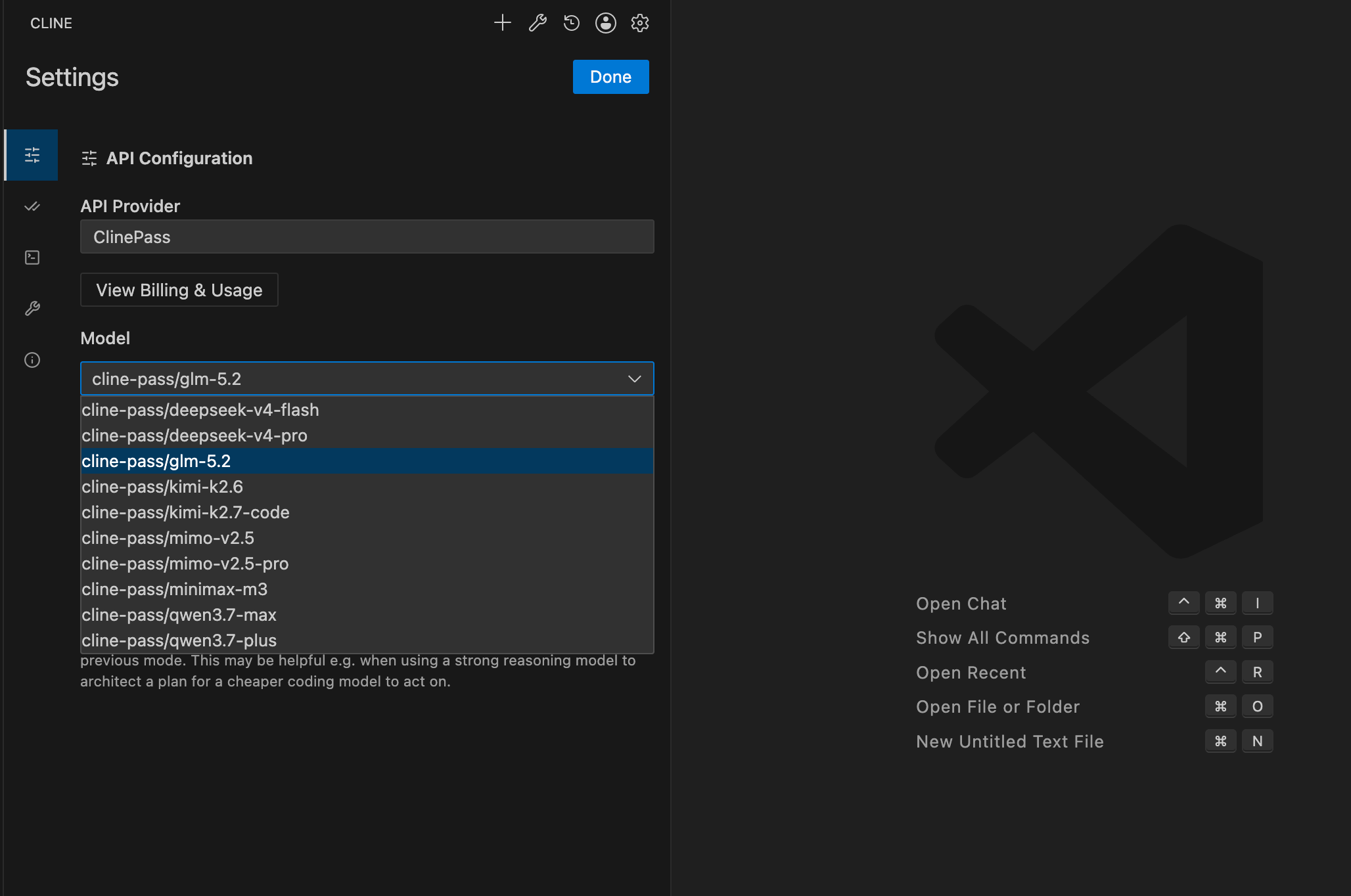Image resolution: width=1351 pixels, height=896 pixels.
Task: Collapse the Model dropdown chevron
Action: tap(634, 379)
